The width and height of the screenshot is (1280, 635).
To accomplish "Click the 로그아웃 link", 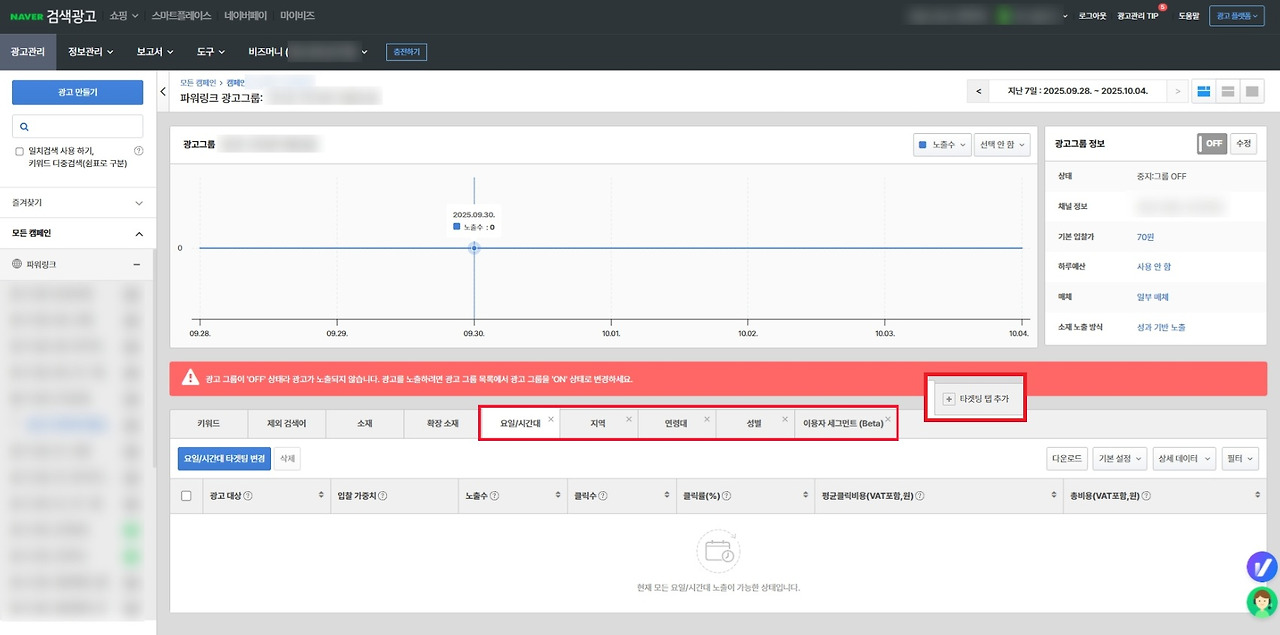I will pos(1092,16).
